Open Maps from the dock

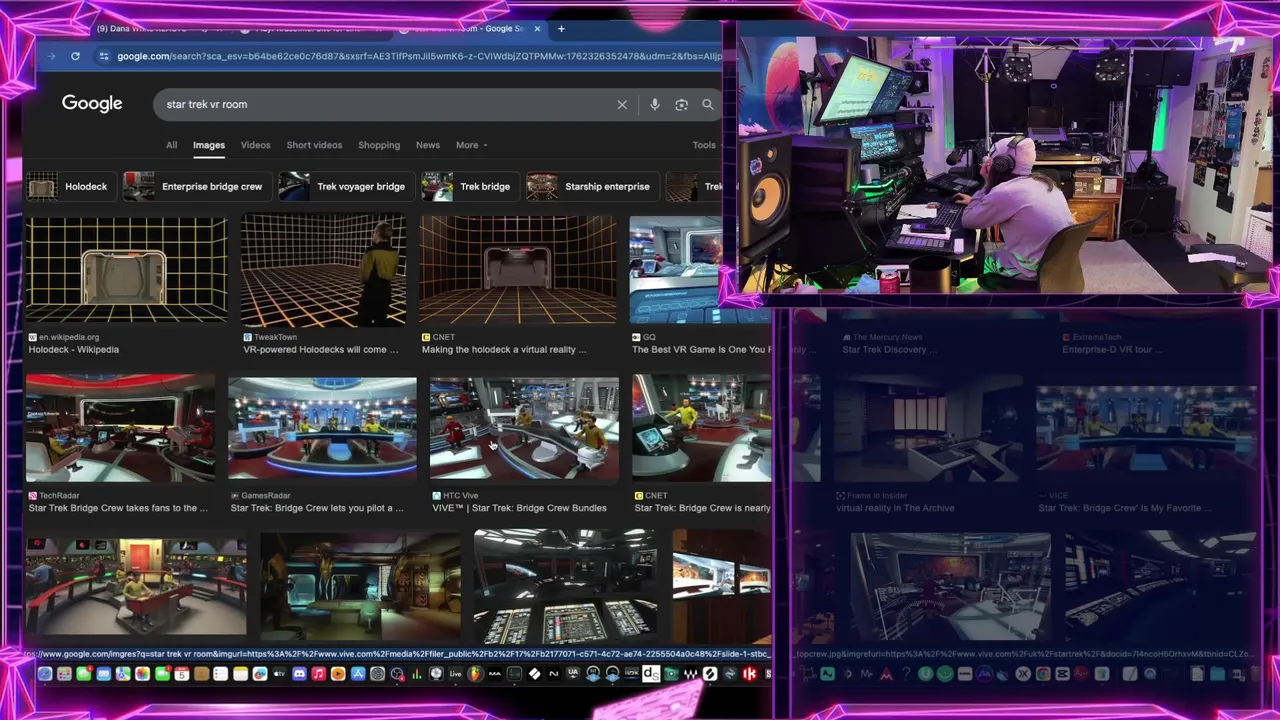(123, 674)
